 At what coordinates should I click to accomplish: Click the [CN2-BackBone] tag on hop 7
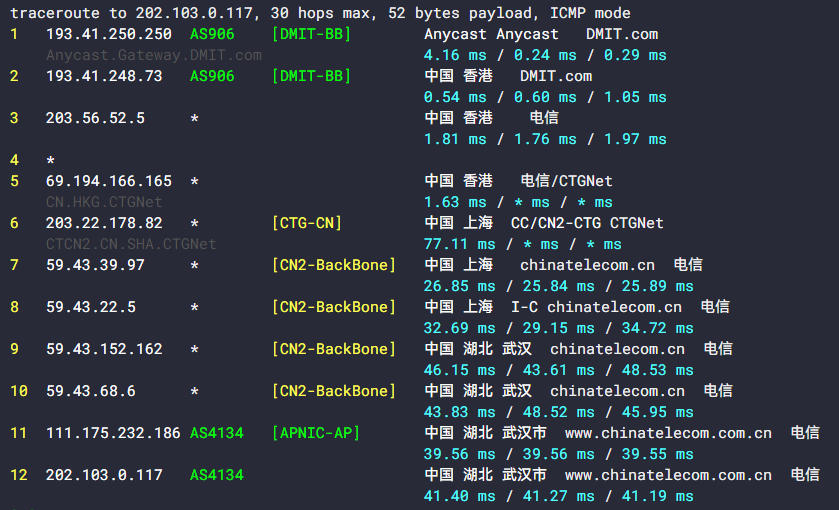tap(334, 265)
